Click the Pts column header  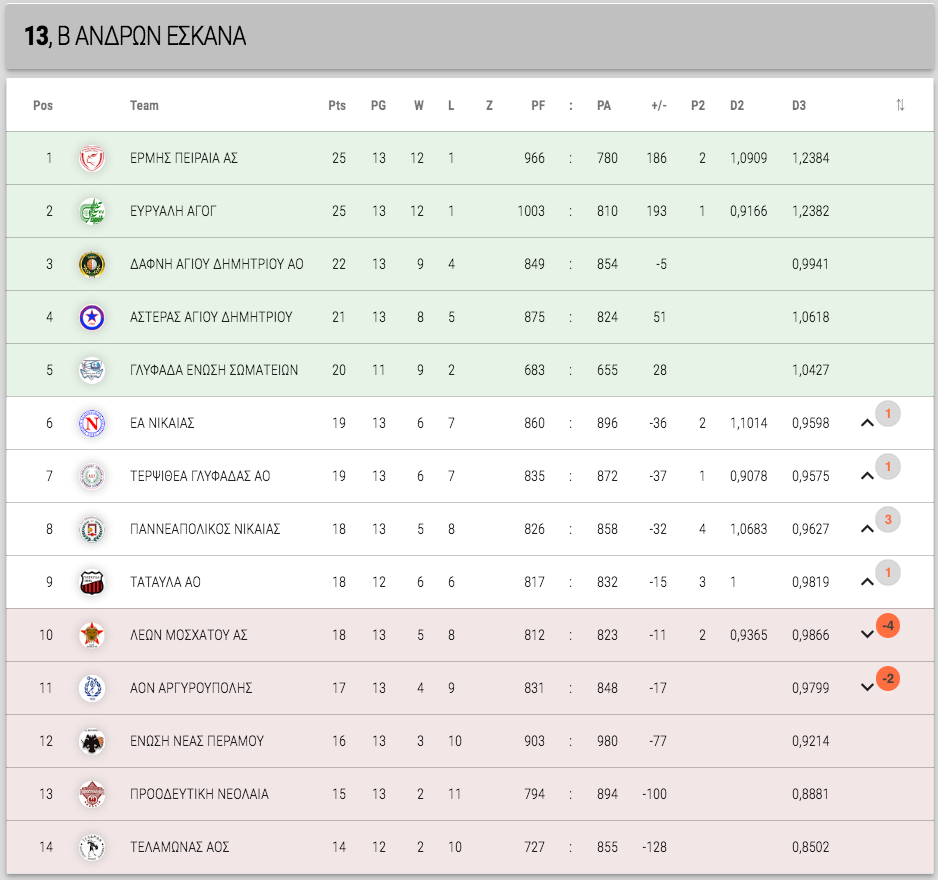pos(337,105)
